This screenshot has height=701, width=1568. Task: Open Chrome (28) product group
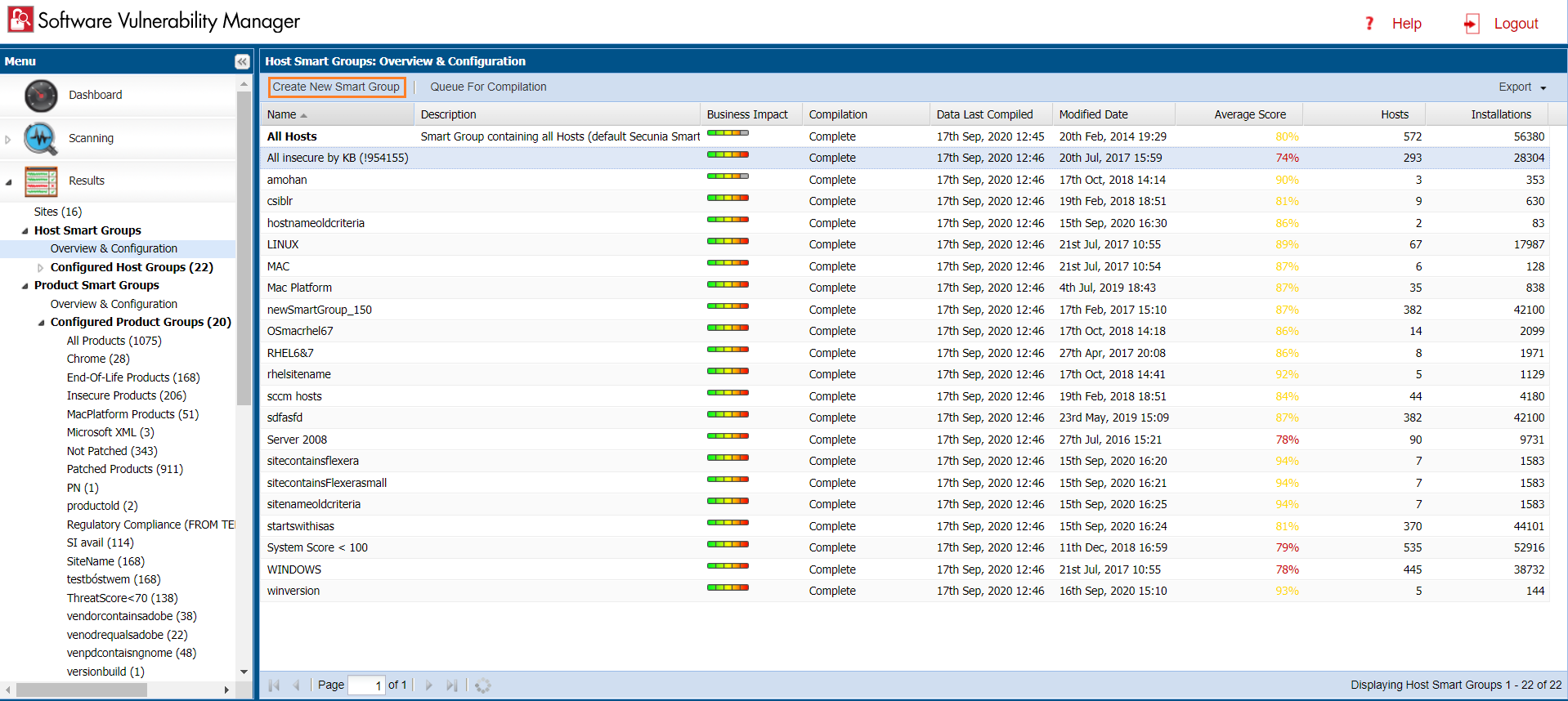[x=98, y=359]
